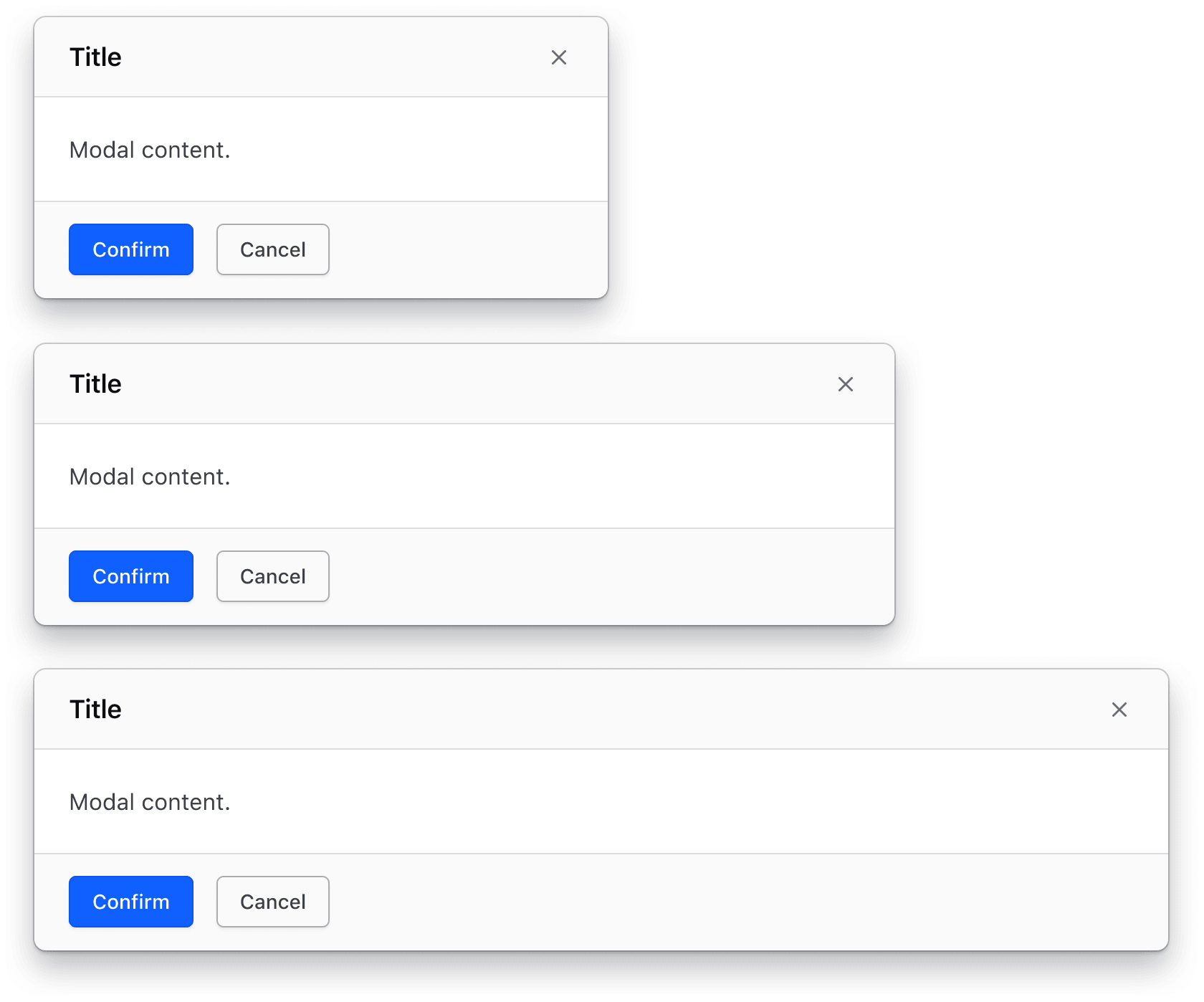Click Cancel in the medium modal
The width and height of the screenshot is (1204, 1002).
(272, 576)
